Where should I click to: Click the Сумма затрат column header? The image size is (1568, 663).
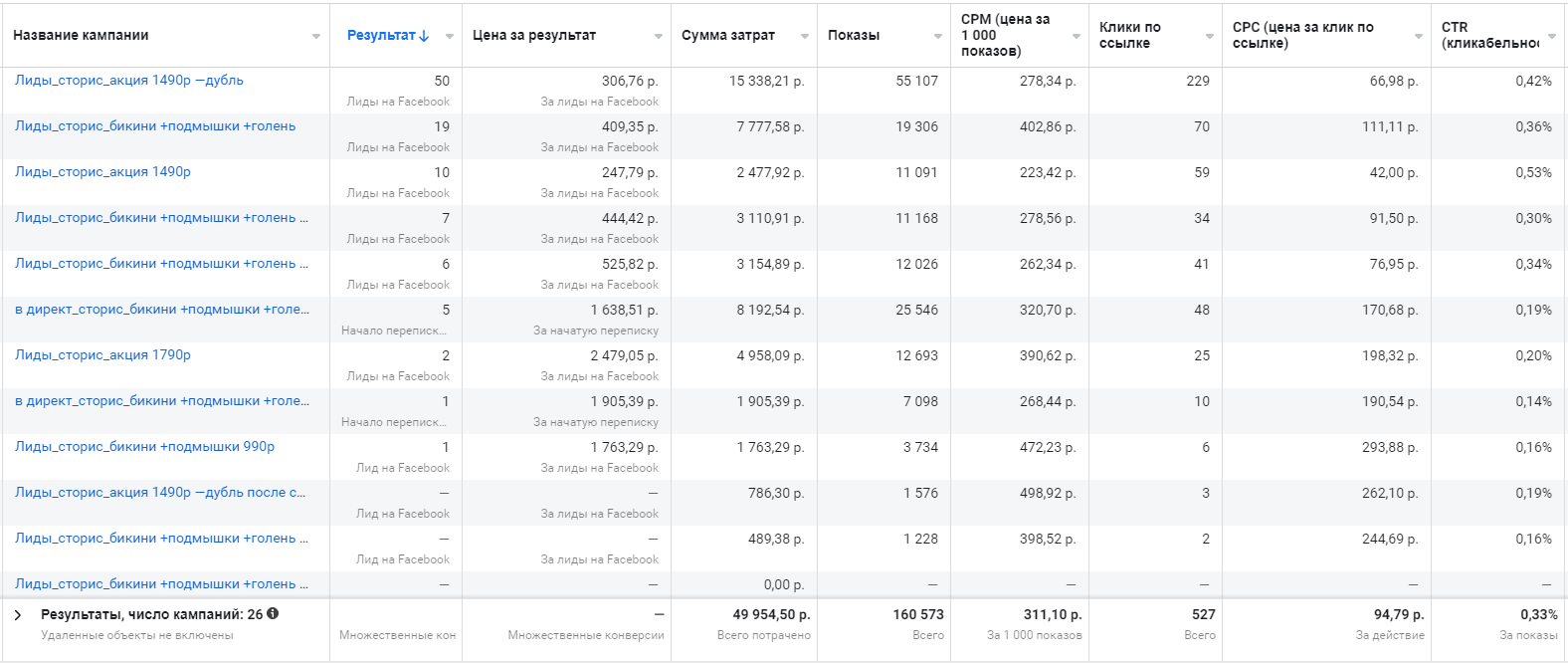point(727,35)
